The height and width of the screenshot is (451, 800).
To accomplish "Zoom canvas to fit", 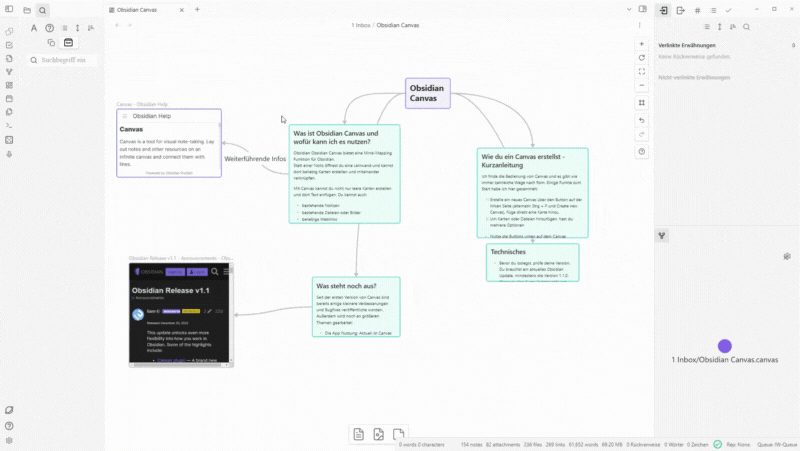I will 642,71.
